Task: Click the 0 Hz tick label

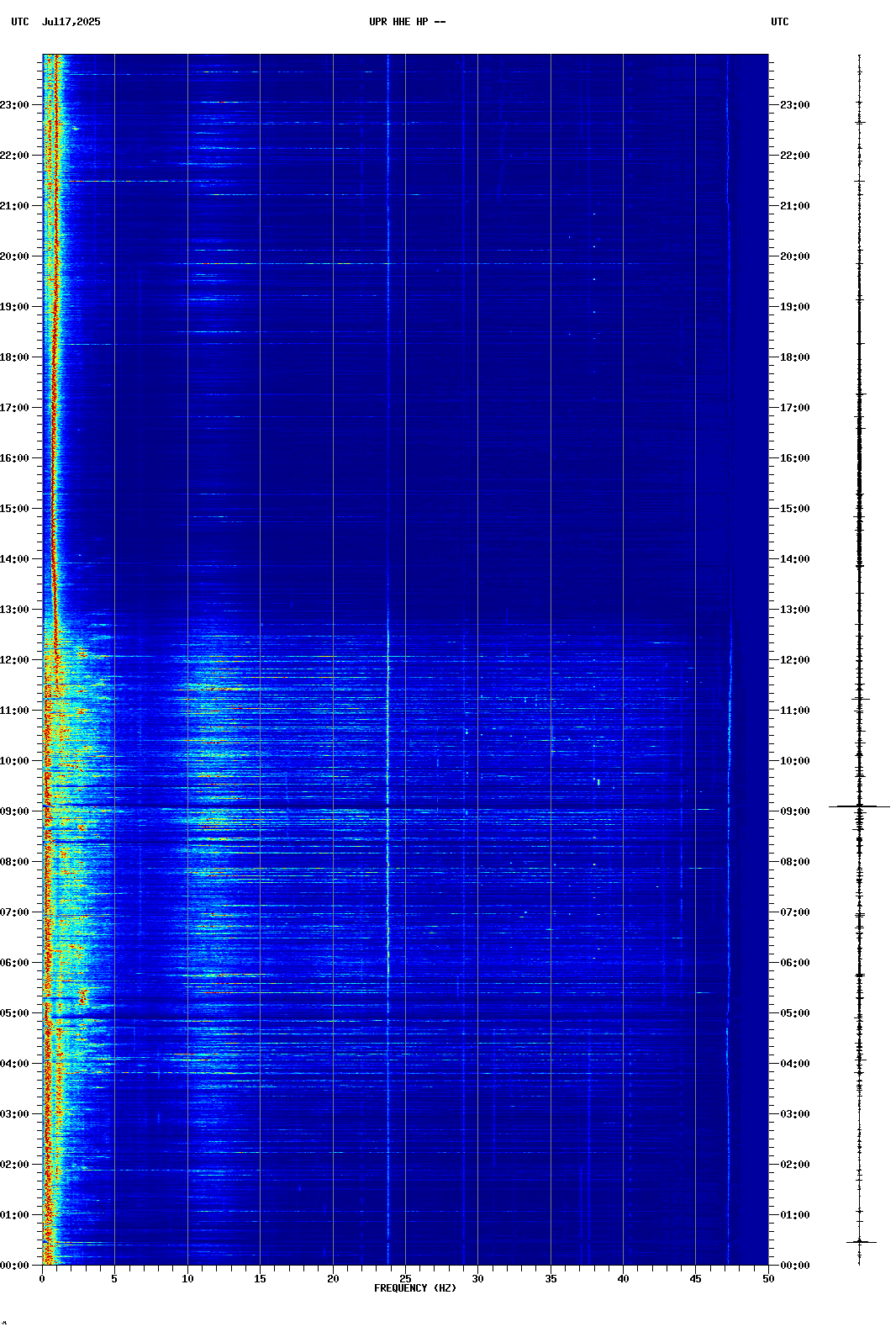Action: (x=42, y=1279)
